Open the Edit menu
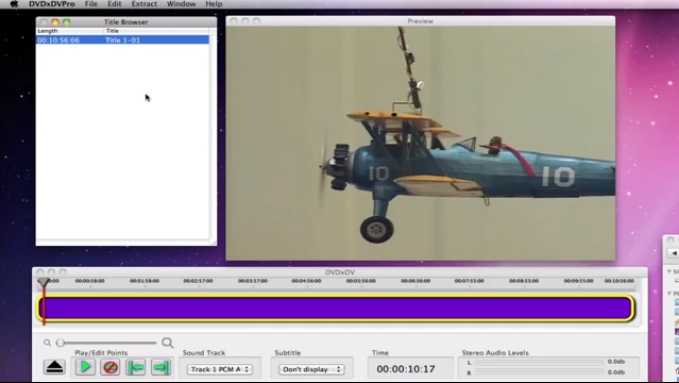 point(114,4)
